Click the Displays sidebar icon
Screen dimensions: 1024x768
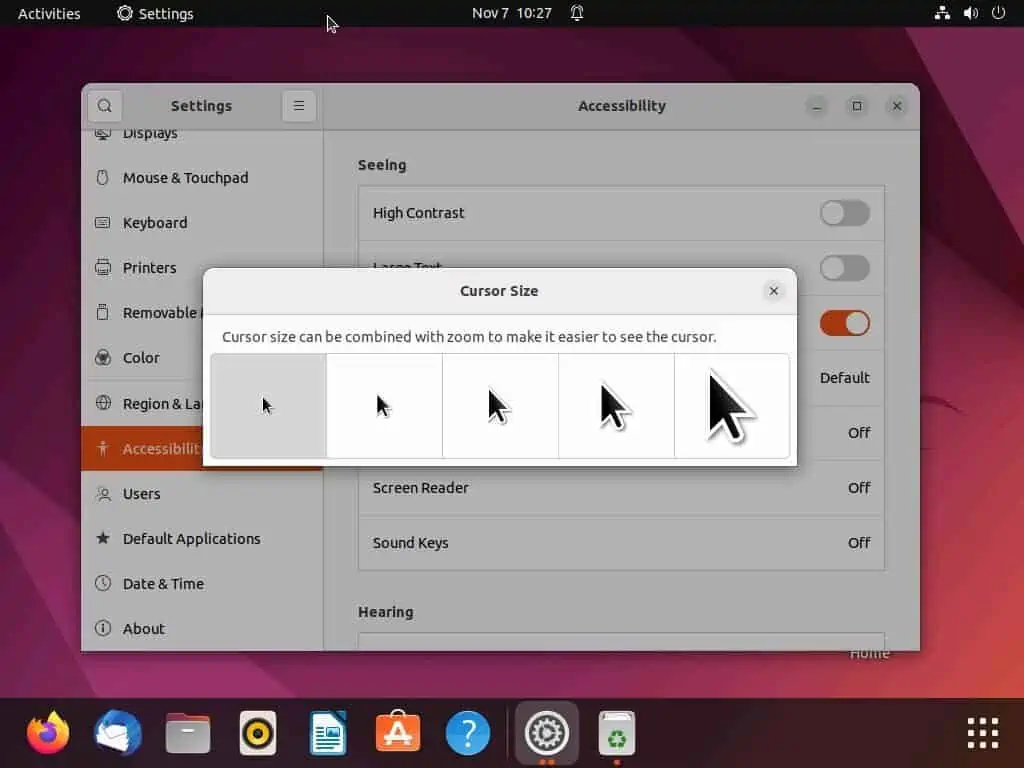(x=102, y=132)
